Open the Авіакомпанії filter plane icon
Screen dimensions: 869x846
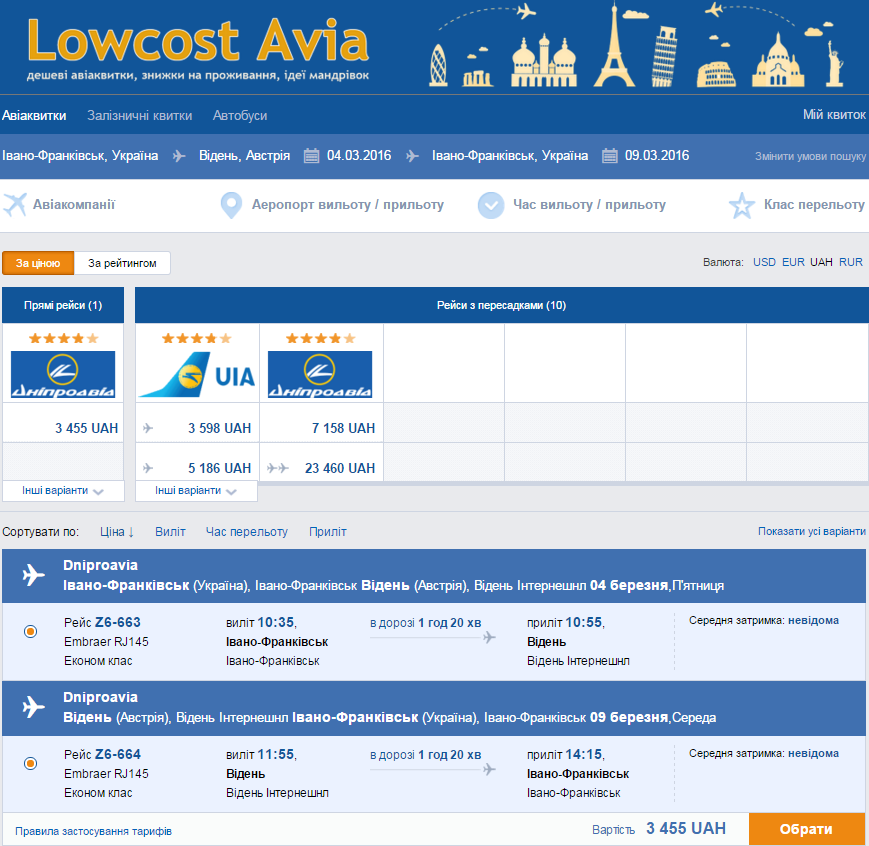(15, 205)
